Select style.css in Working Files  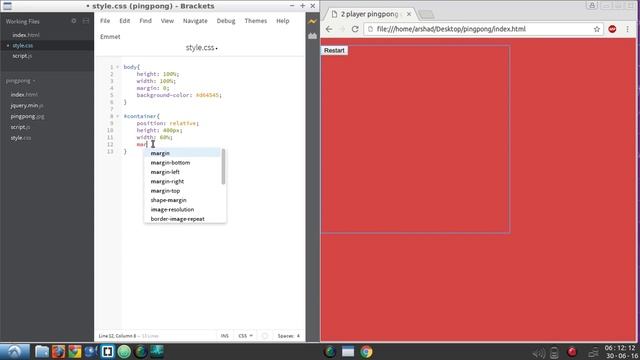coord(22,45)
